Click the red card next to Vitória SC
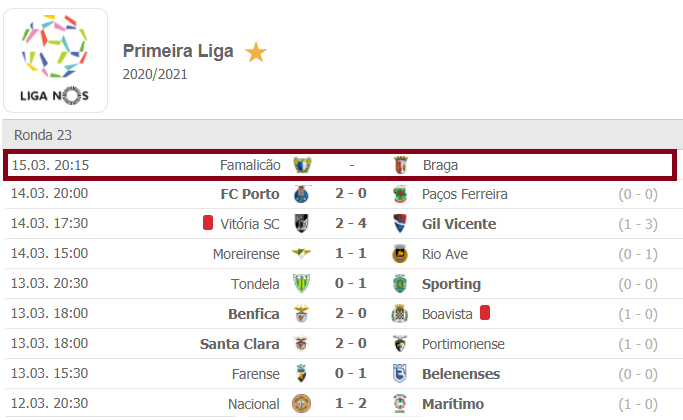 click(x=209, y=224)
